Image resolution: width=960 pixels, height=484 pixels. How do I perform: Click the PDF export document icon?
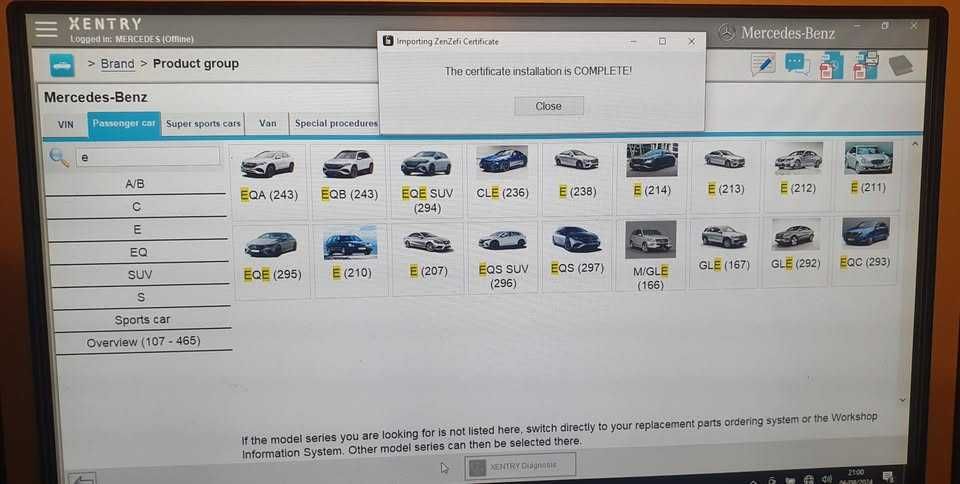click(x=831, y=65)
